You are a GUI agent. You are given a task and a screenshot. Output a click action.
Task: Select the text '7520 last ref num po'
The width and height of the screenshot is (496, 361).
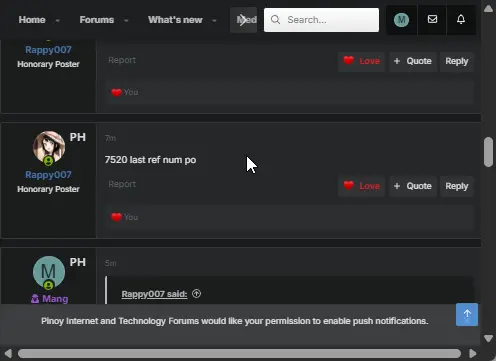pos(150,160)
